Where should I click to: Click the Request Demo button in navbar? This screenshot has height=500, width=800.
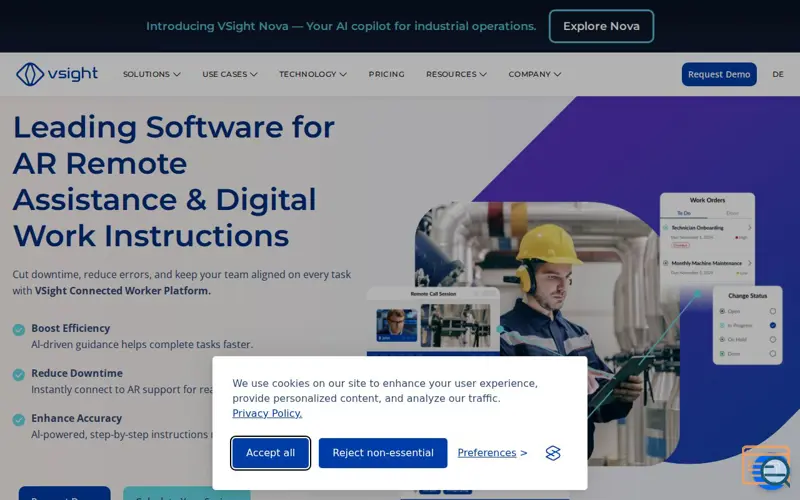click(719, 74)
